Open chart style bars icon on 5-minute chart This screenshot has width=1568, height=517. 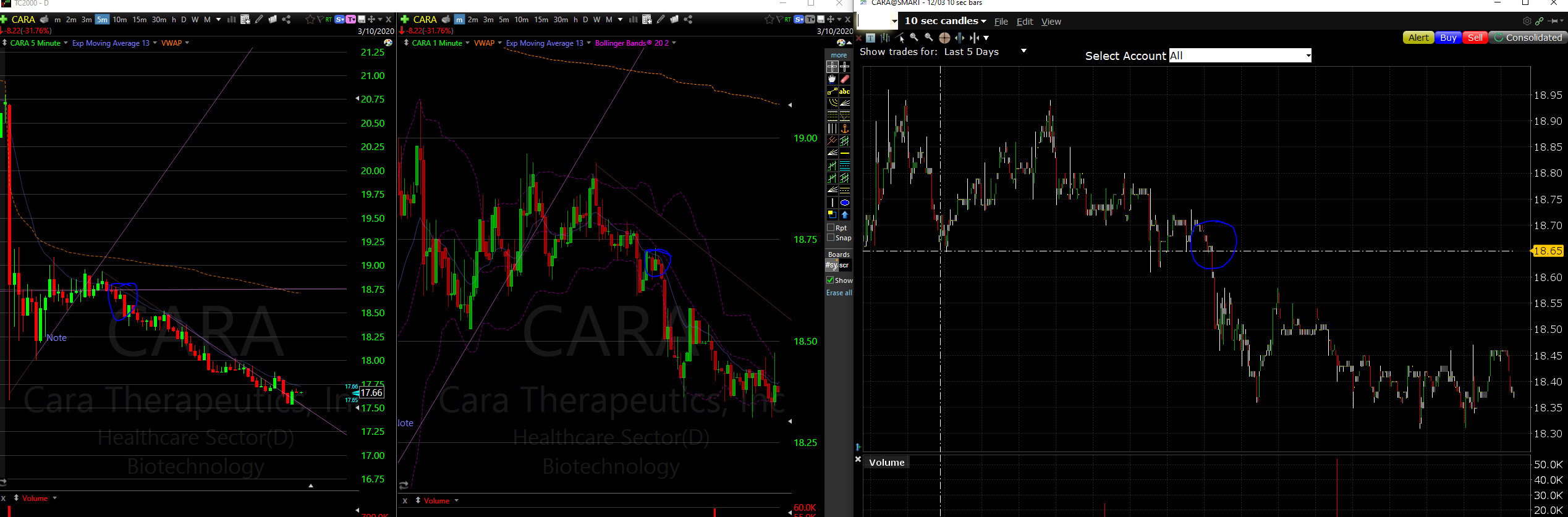[x=232, y=20]
